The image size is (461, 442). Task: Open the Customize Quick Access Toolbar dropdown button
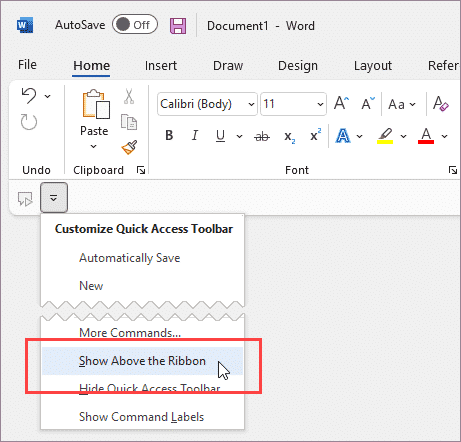click(54, 198)
